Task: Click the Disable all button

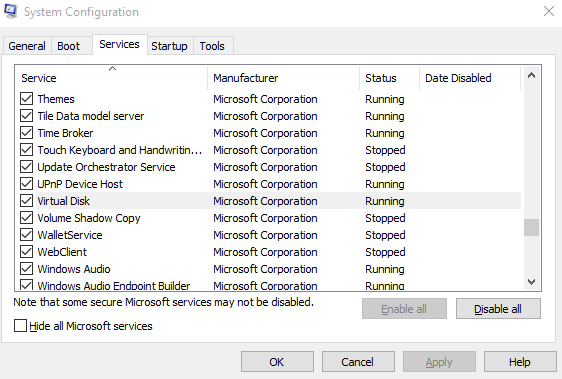Action: 498,309
